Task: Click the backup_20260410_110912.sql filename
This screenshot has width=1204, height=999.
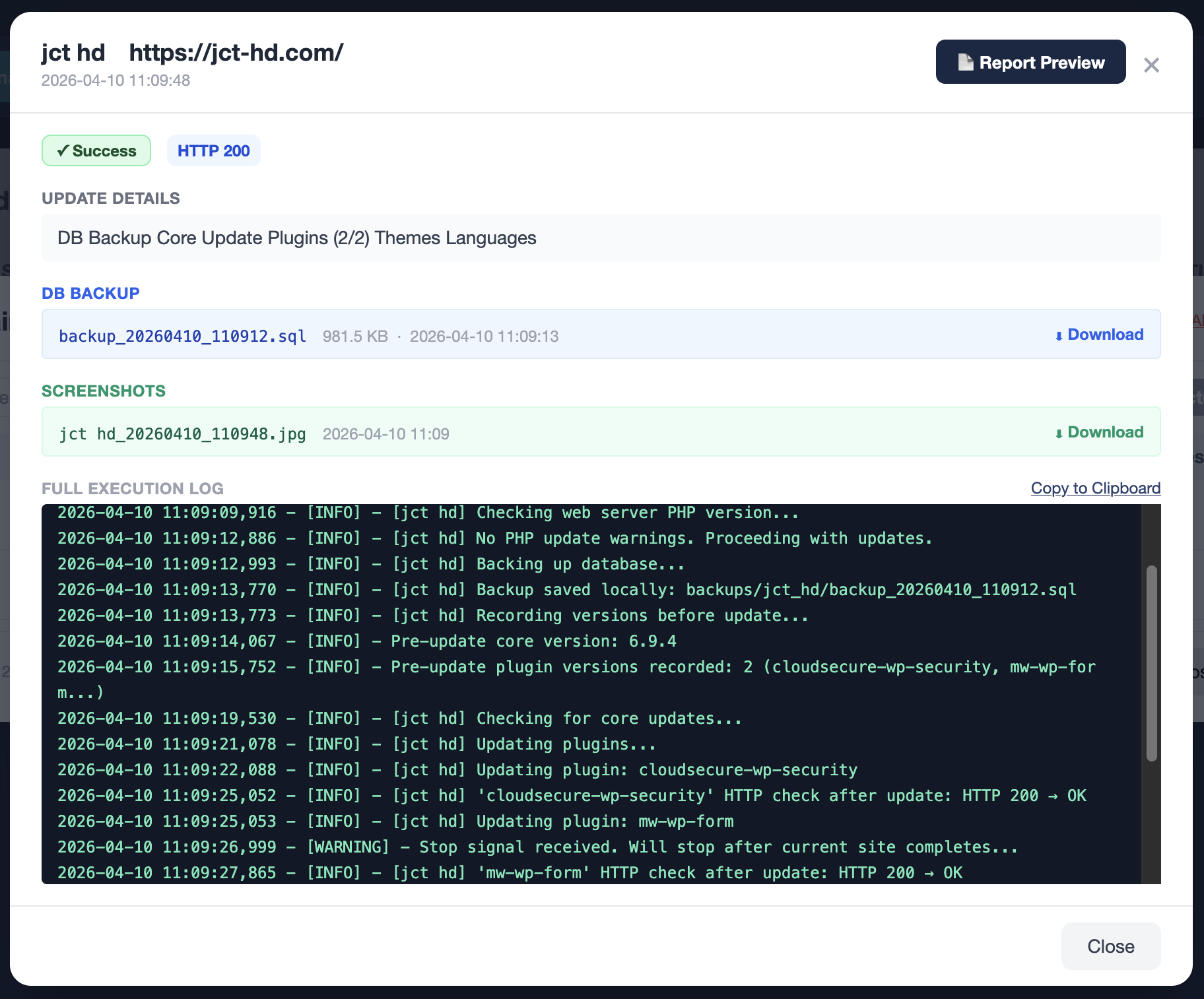Action: pyautogui.click(x=182, y=335)
